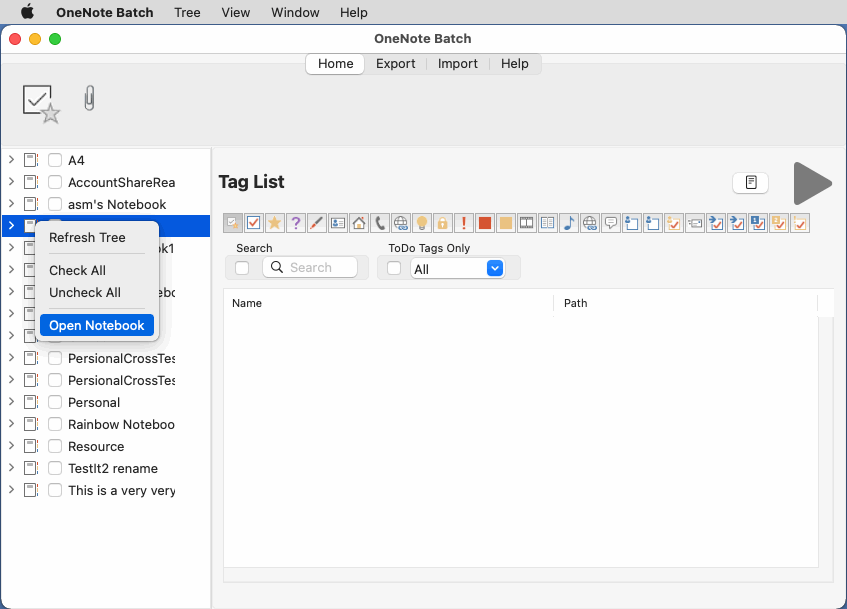The height and width of the screenshot is (609, 847).
Task: Select the red square tag swatch
Action: (485, 223)
